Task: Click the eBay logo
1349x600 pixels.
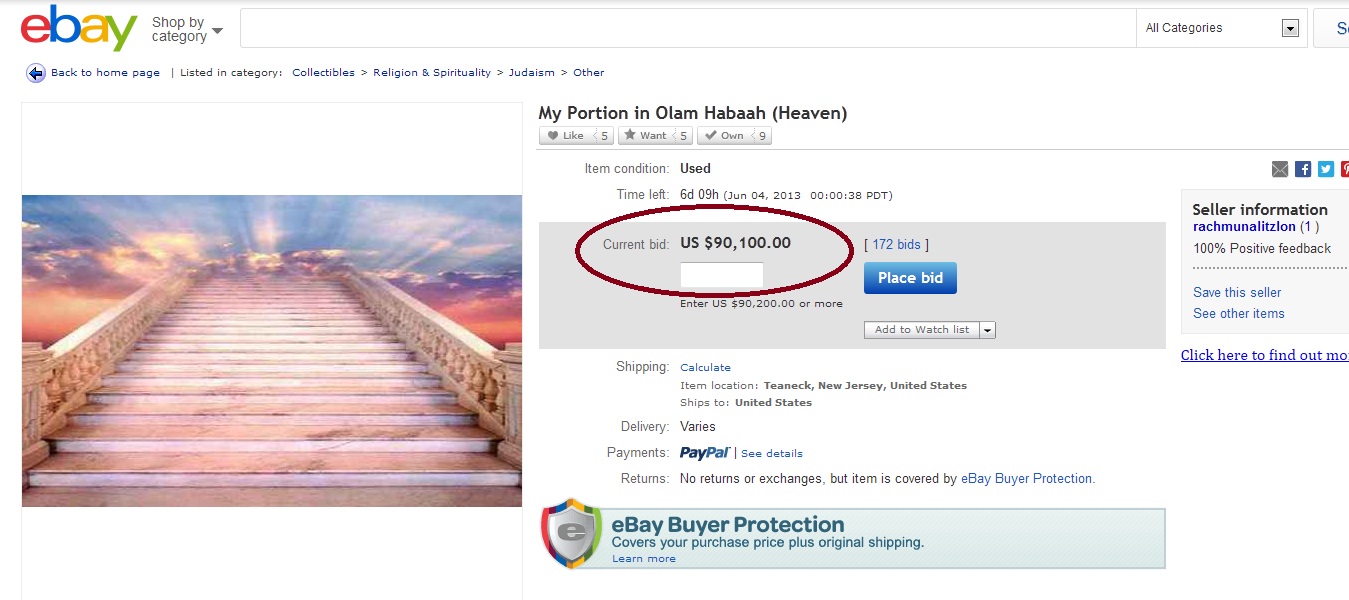Action: tap(78, 28)
